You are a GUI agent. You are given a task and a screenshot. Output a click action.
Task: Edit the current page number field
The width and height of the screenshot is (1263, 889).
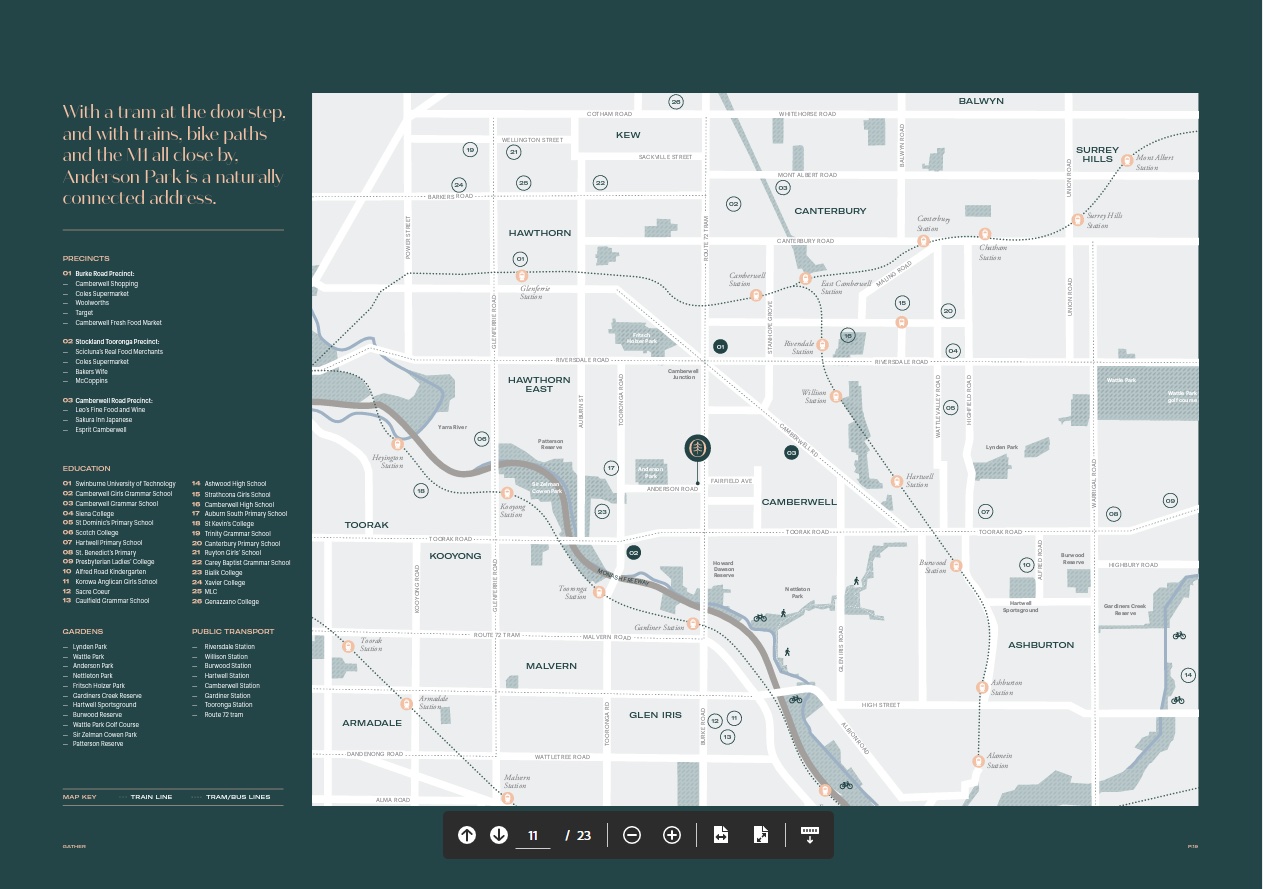tap(533, 836)
